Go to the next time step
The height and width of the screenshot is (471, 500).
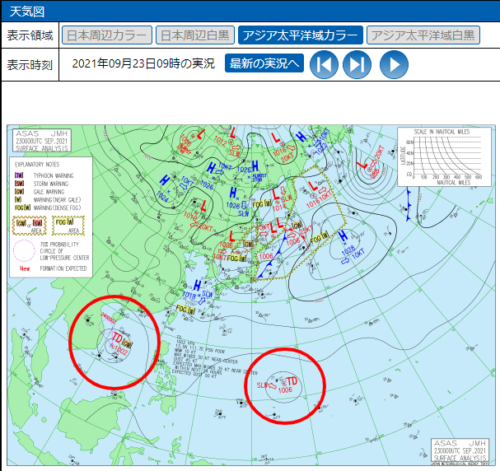coord(357,64)
